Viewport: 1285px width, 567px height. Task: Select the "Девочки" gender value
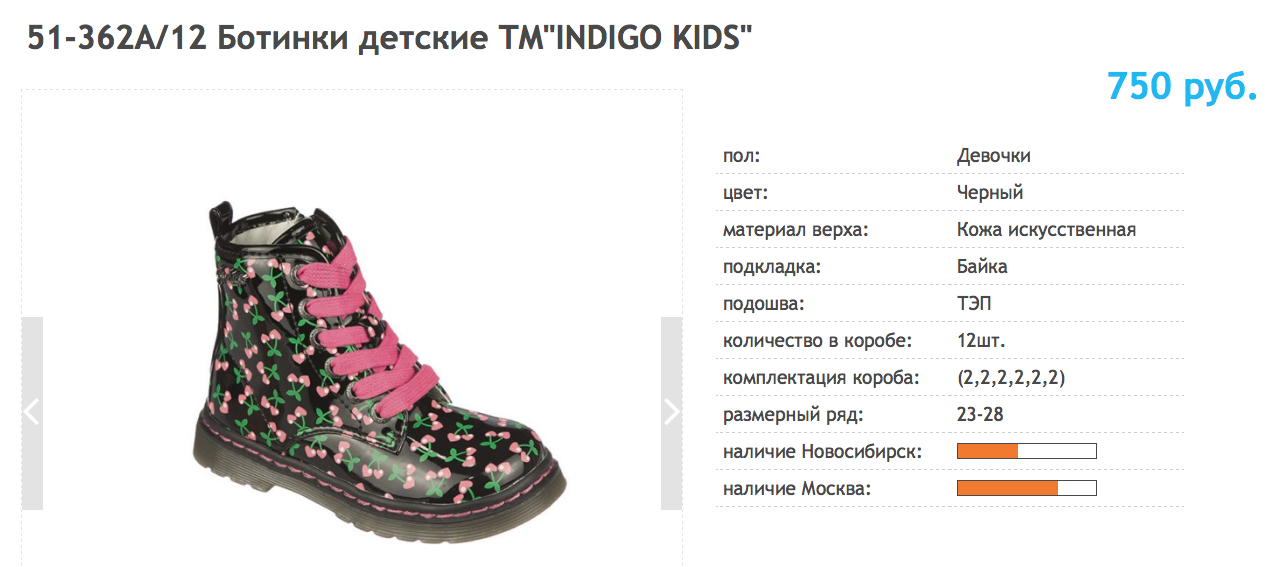[993, 156]
